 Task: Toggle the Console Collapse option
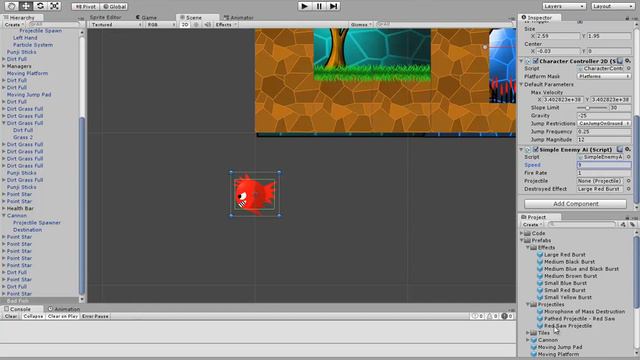[x=33, y=316]
